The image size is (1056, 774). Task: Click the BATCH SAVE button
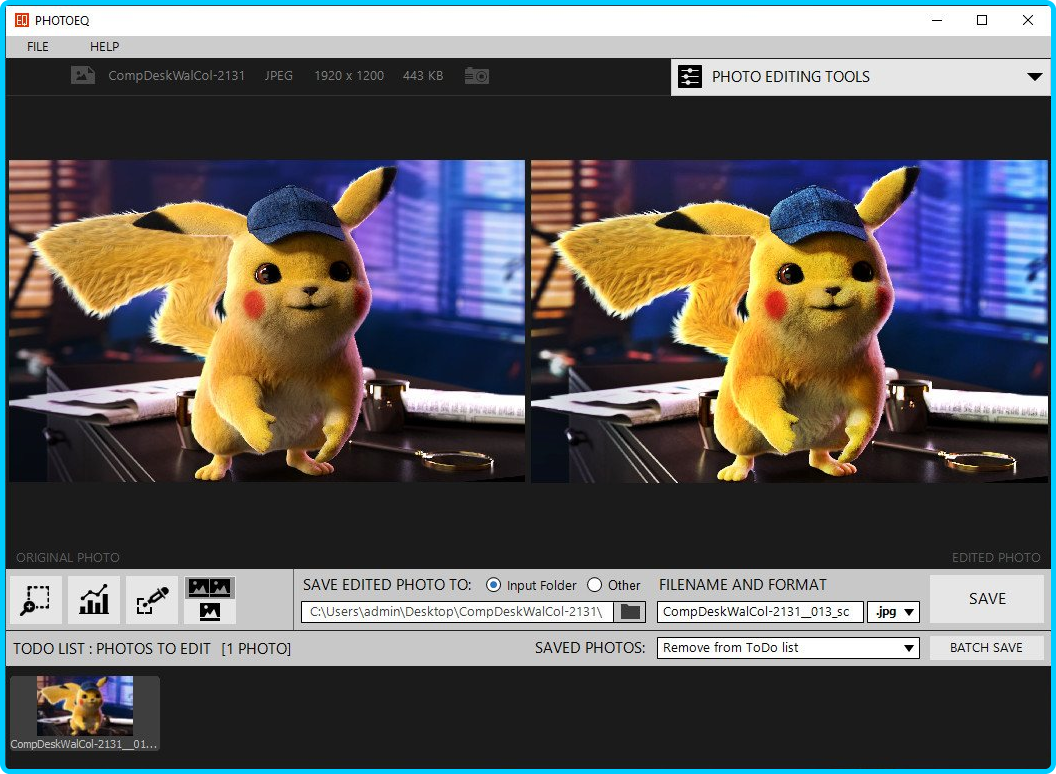click(987, 648)
